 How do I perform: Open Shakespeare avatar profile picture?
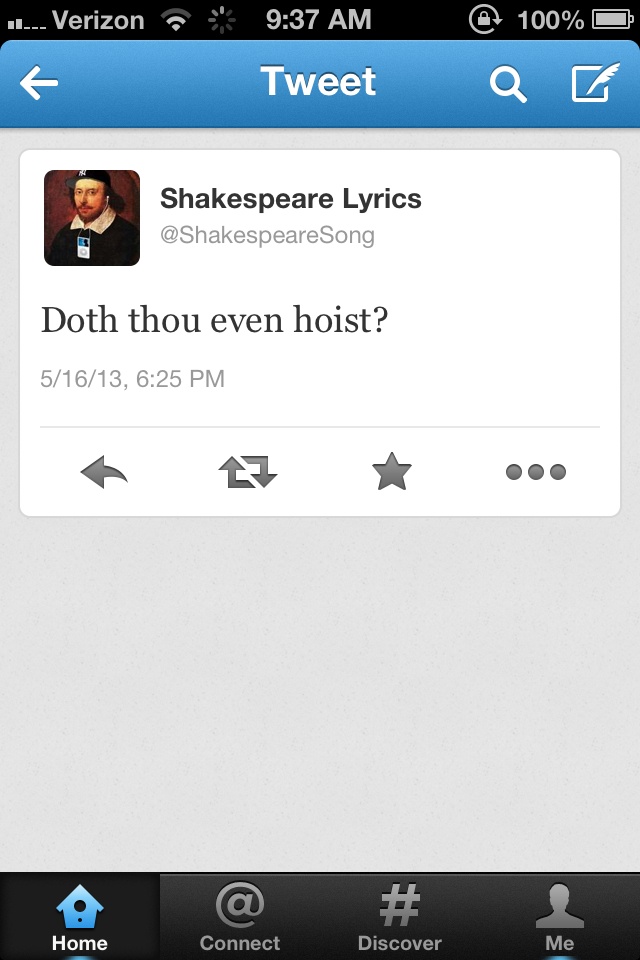click(x=92, y=218)
